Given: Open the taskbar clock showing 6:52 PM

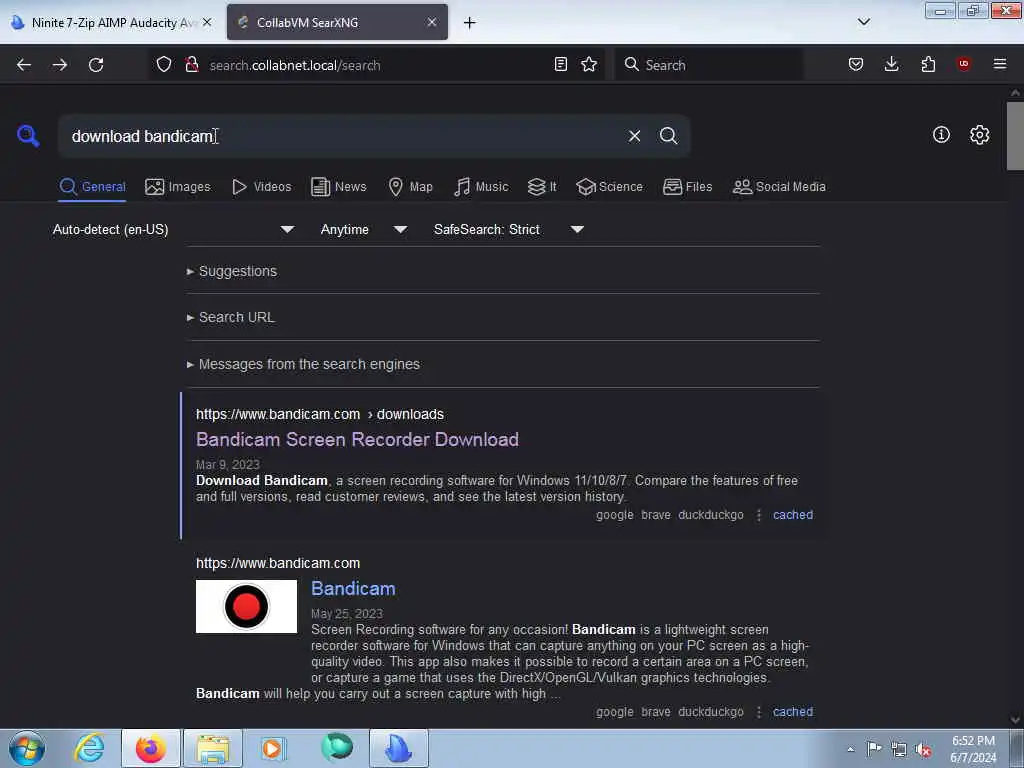Looking at the screenshot, I should 973,749.
